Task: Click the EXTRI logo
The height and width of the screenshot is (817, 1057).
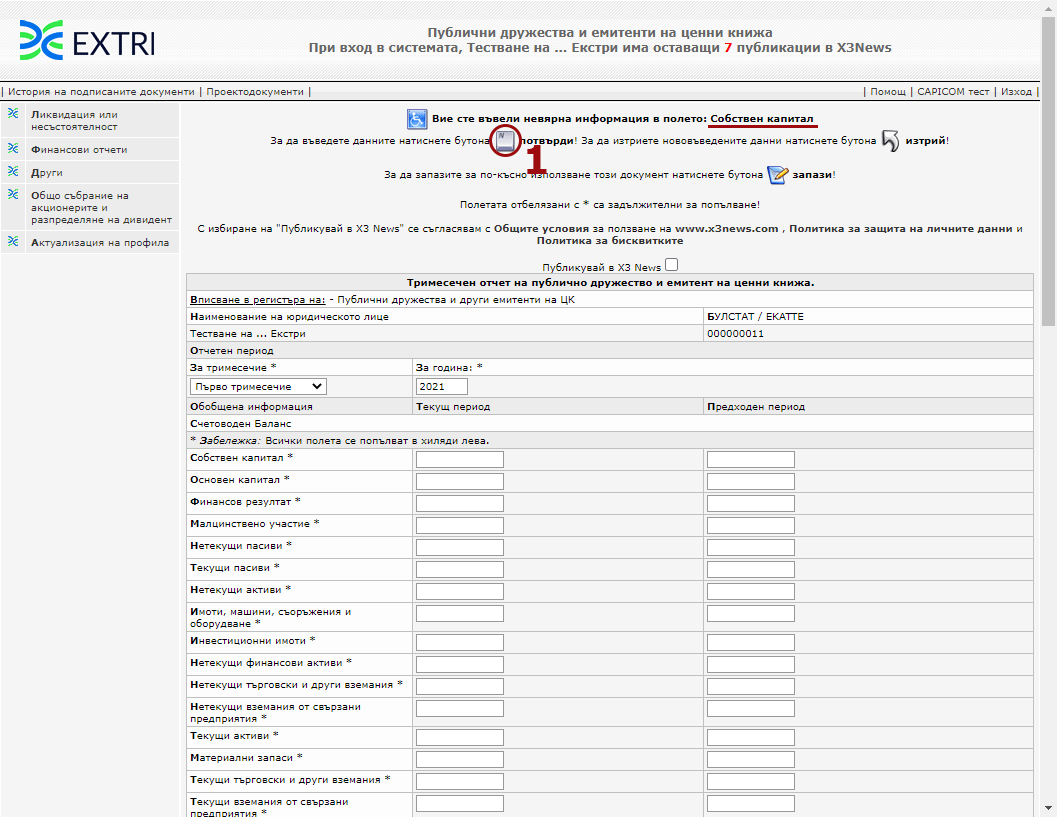Action: pos(87,40)
